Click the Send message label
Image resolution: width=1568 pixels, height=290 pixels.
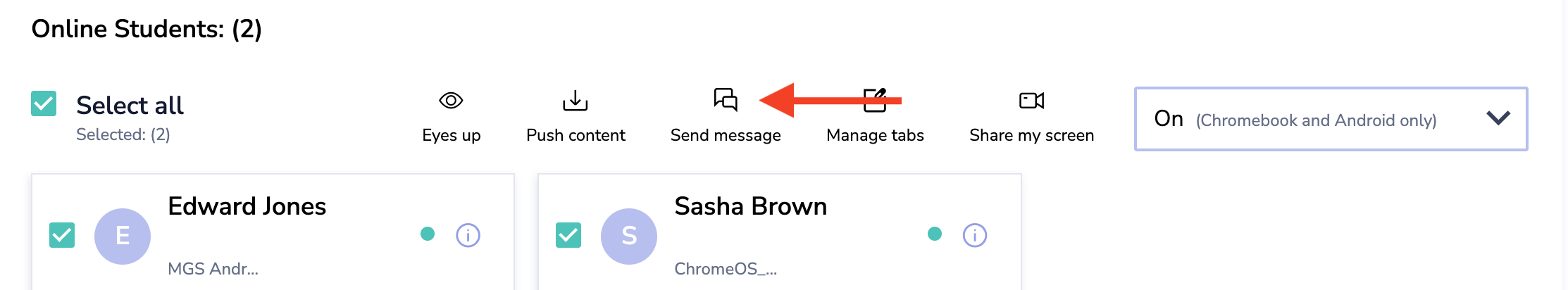click(726, 135)
